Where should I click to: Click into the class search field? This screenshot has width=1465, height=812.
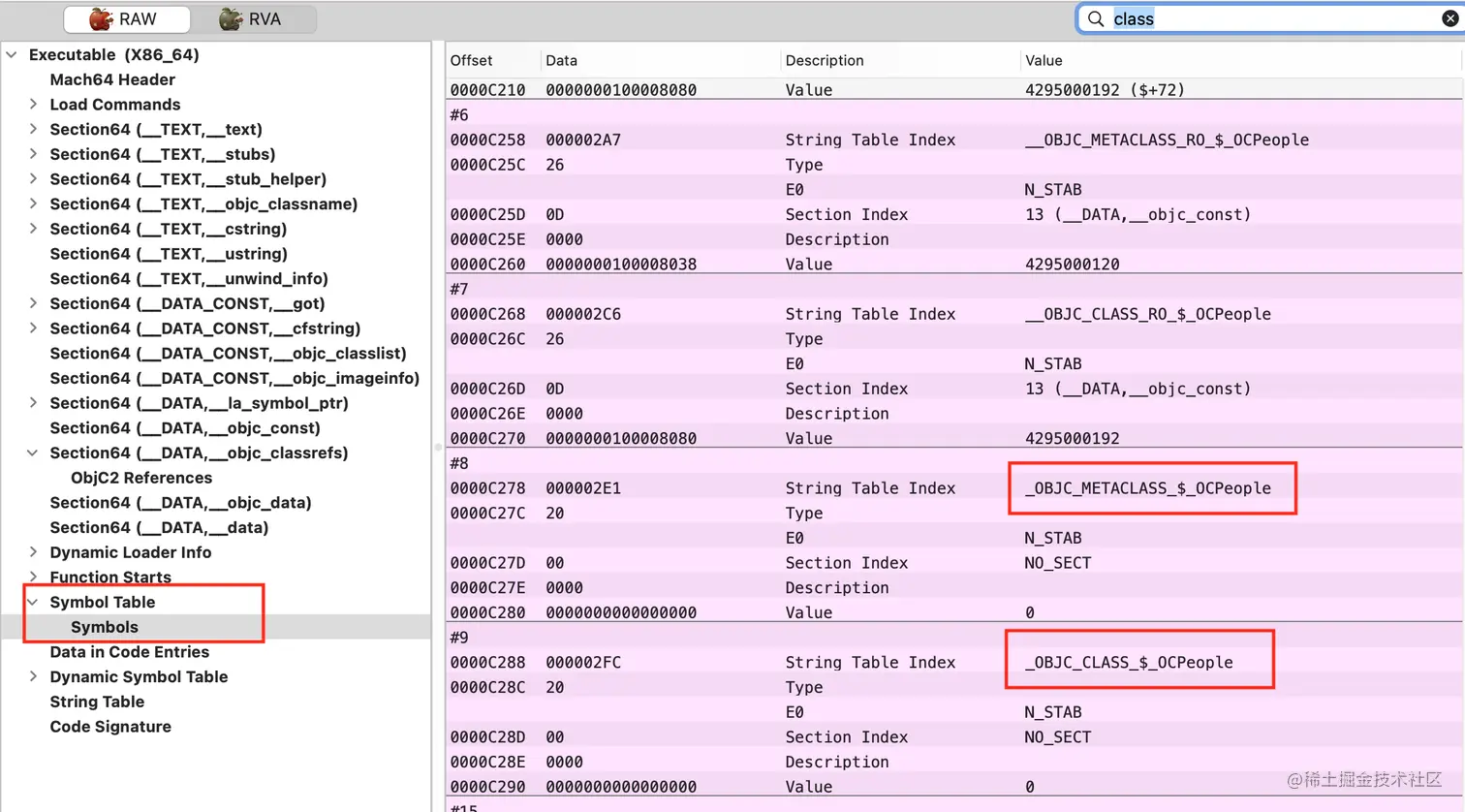pos(1269,18)
